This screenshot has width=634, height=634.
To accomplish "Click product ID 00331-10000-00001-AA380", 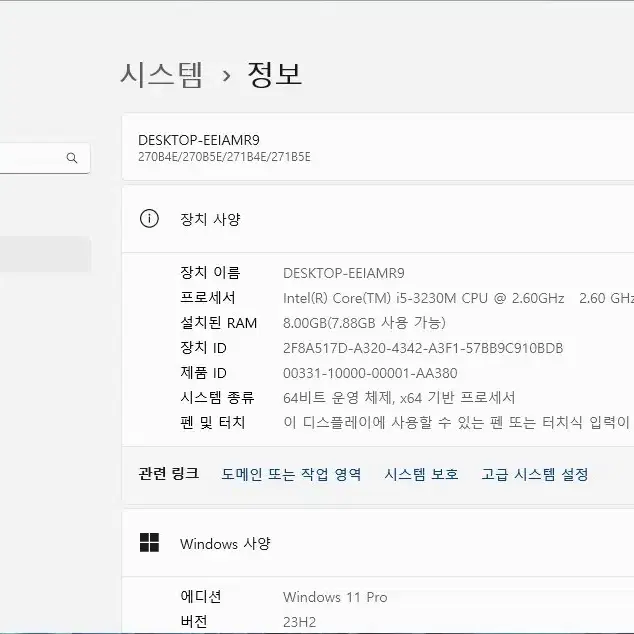I will click(x=370, y=373).
